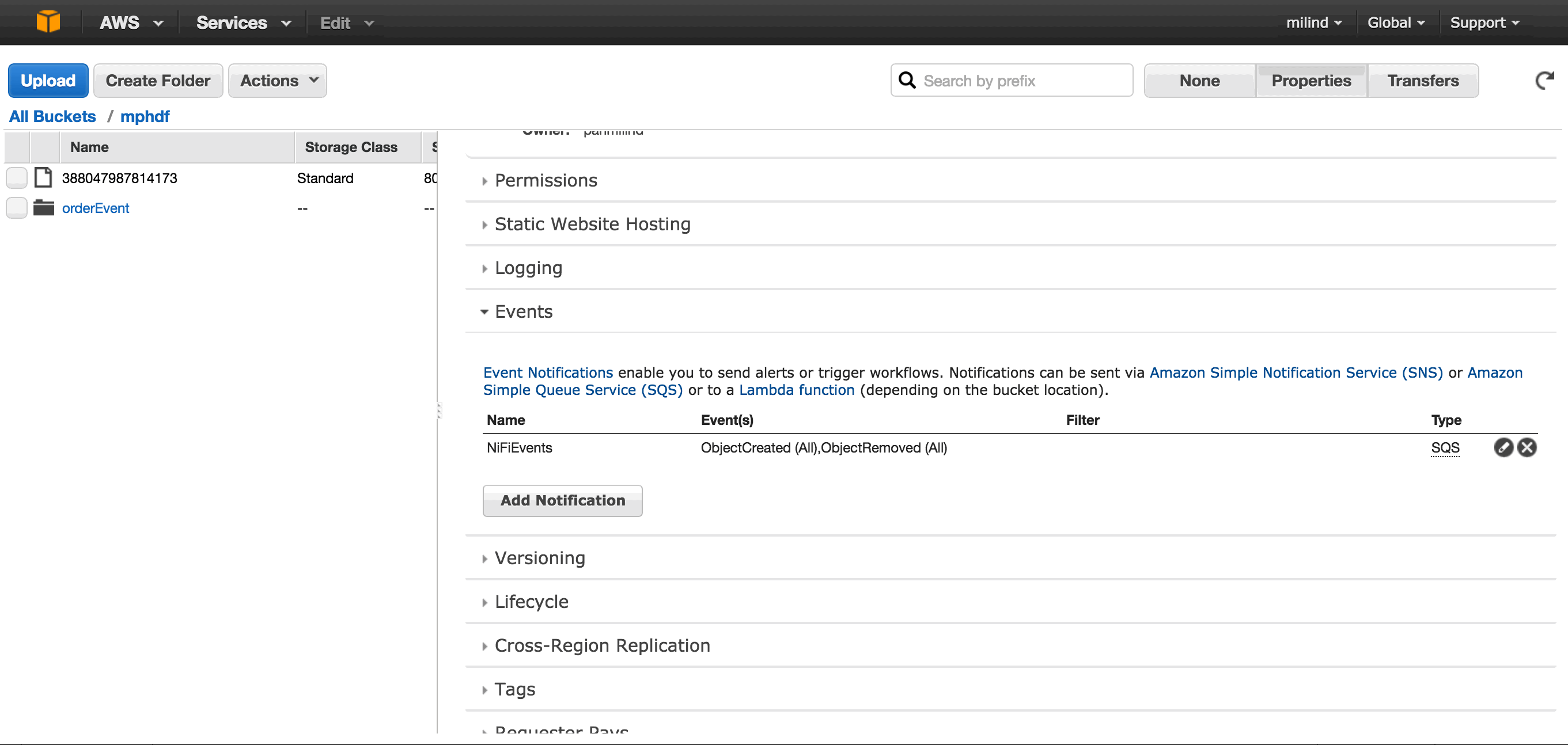Open the Actions dropdown
This screenshot has width=1568, height=745.
pyautogui.click(x=278, y=80)
